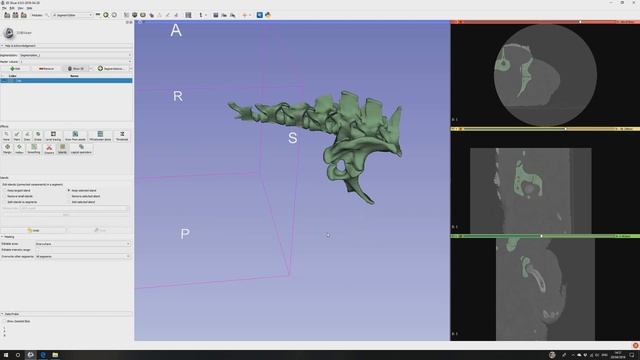640x360 pixels.
Task: Select the Fill between slices effect
Action: [100, 136]
